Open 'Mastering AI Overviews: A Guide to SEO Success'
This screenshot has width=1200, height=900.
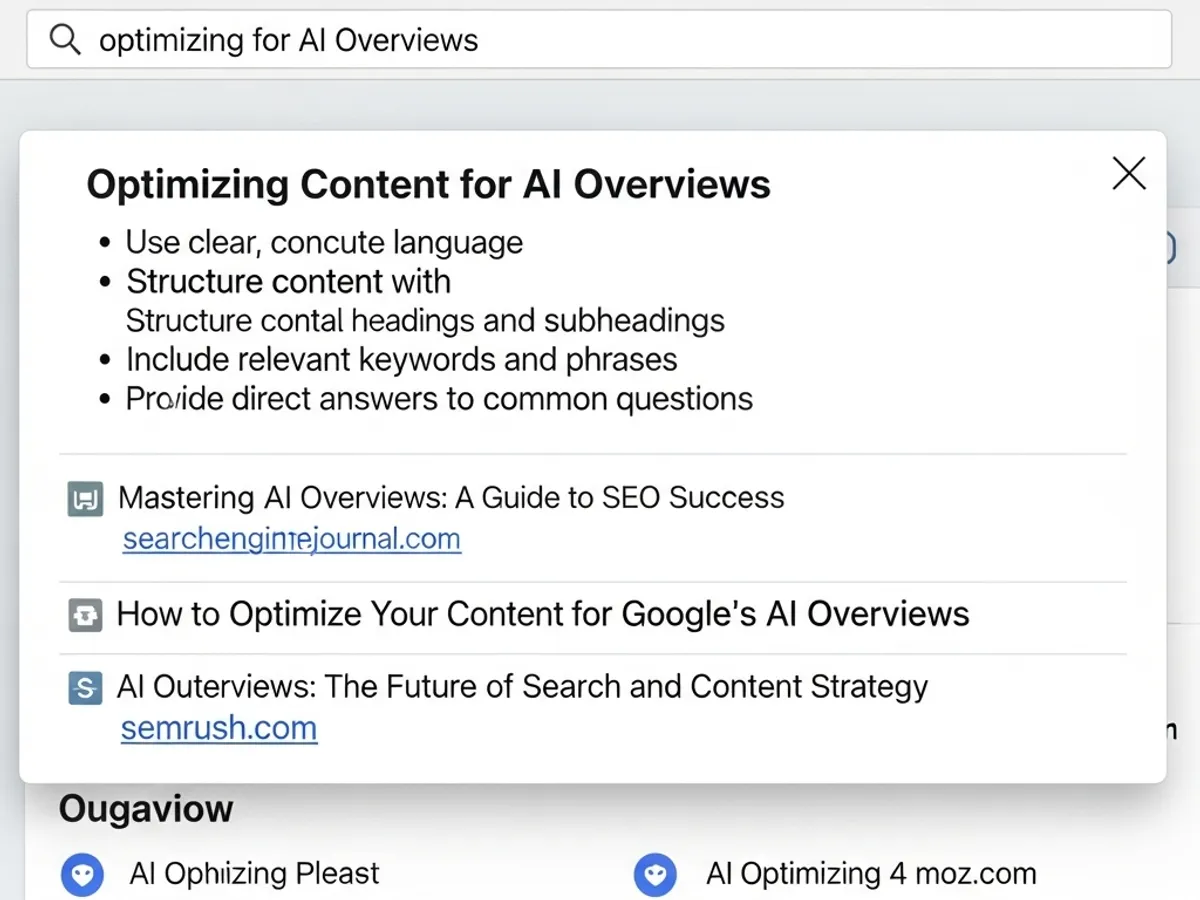pos(451,497)
